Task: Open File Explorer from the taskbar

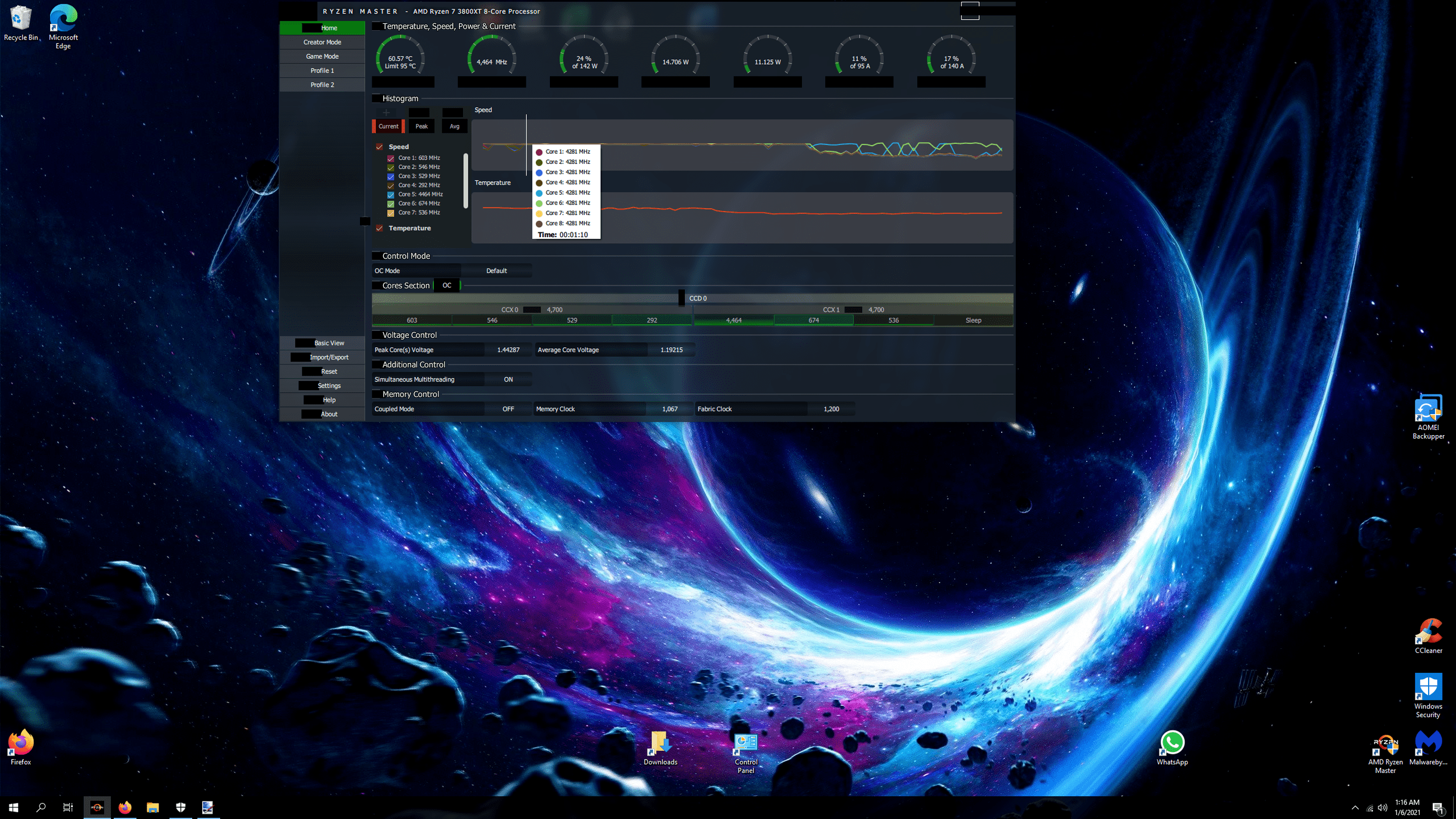Action: tap(153, 807)
